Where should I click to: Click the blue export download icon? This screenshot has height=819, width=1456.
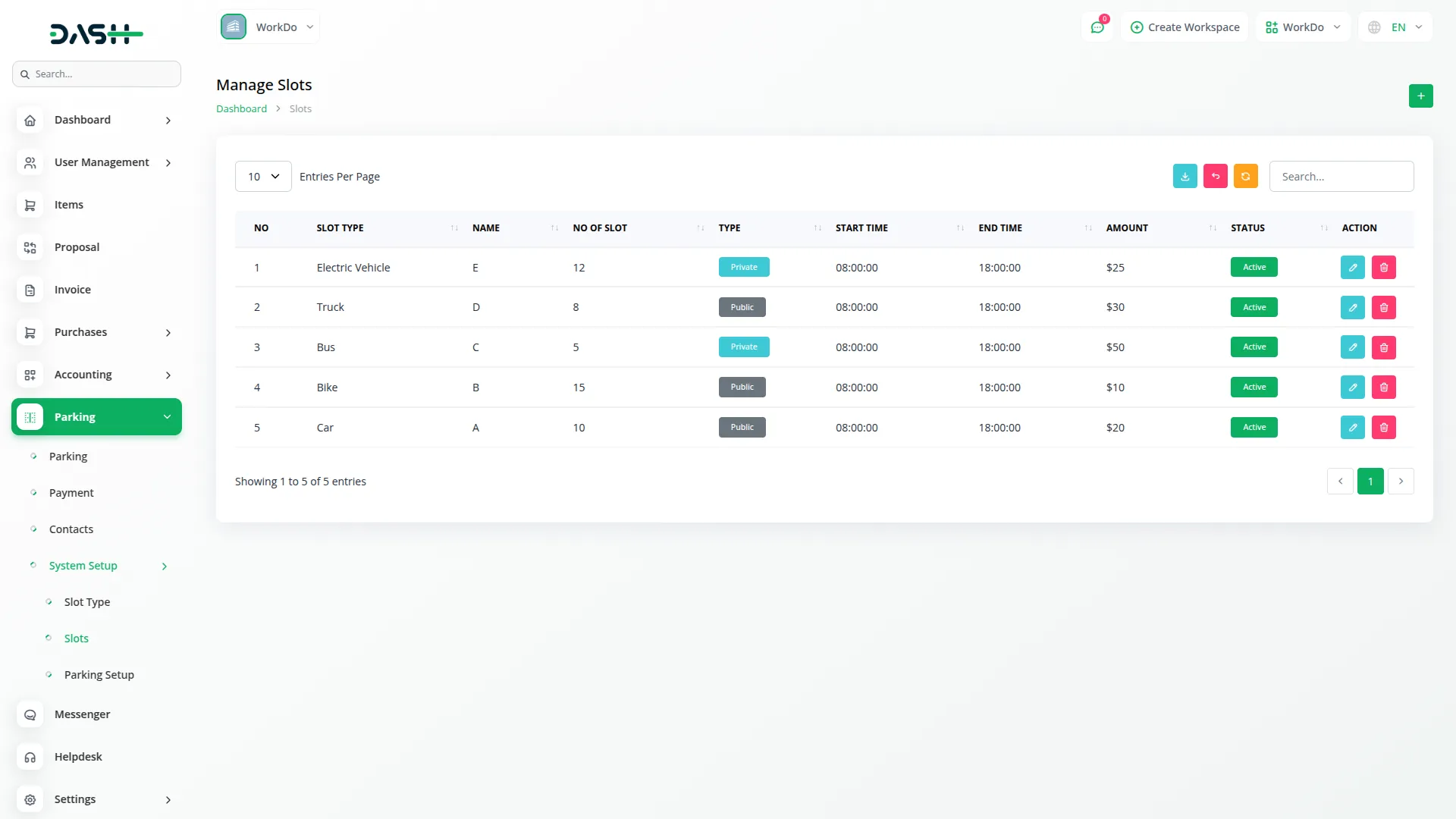pos(1185,176)
